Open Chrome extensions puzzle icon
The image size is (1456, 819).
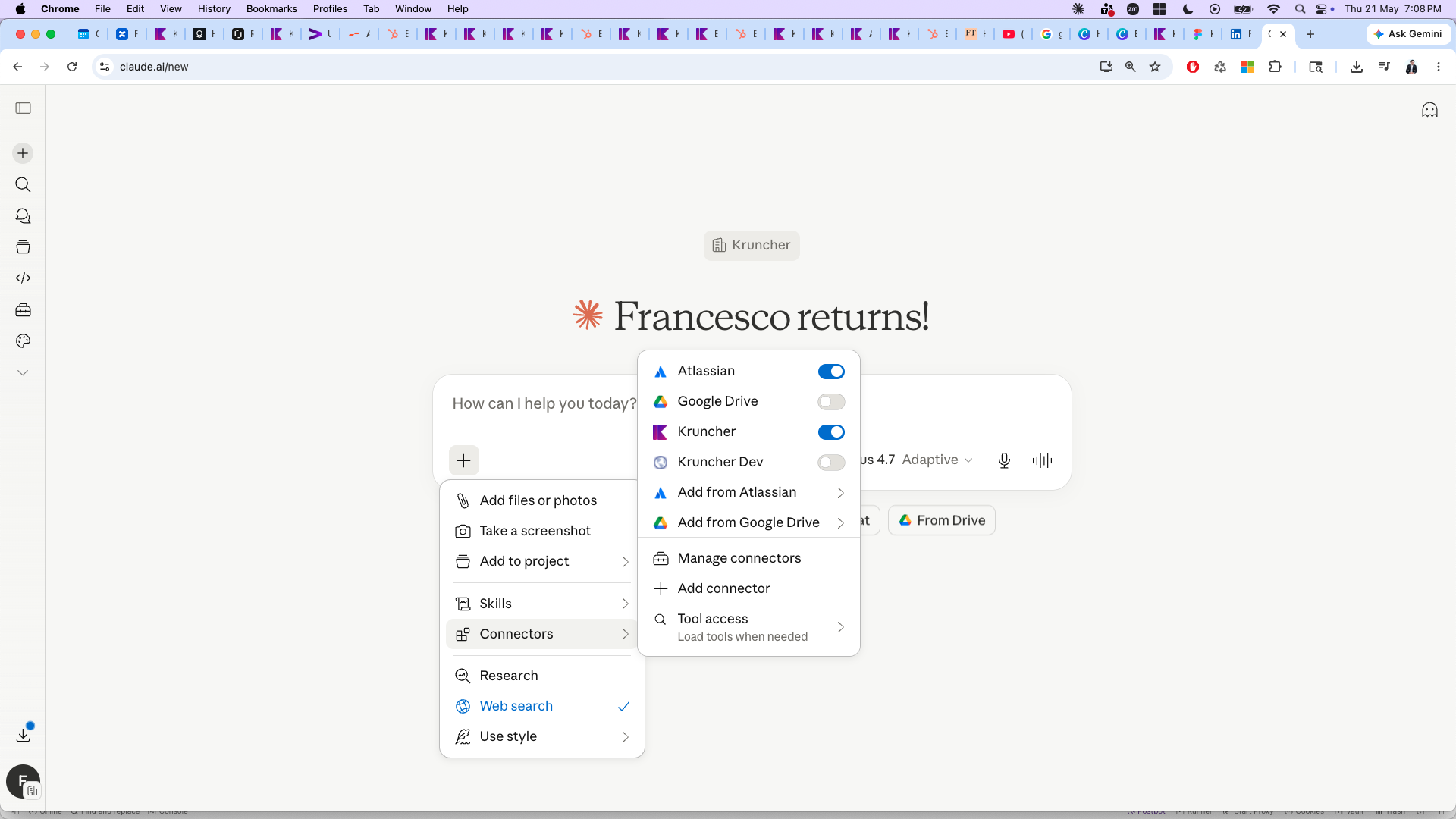pos(1275,67)
